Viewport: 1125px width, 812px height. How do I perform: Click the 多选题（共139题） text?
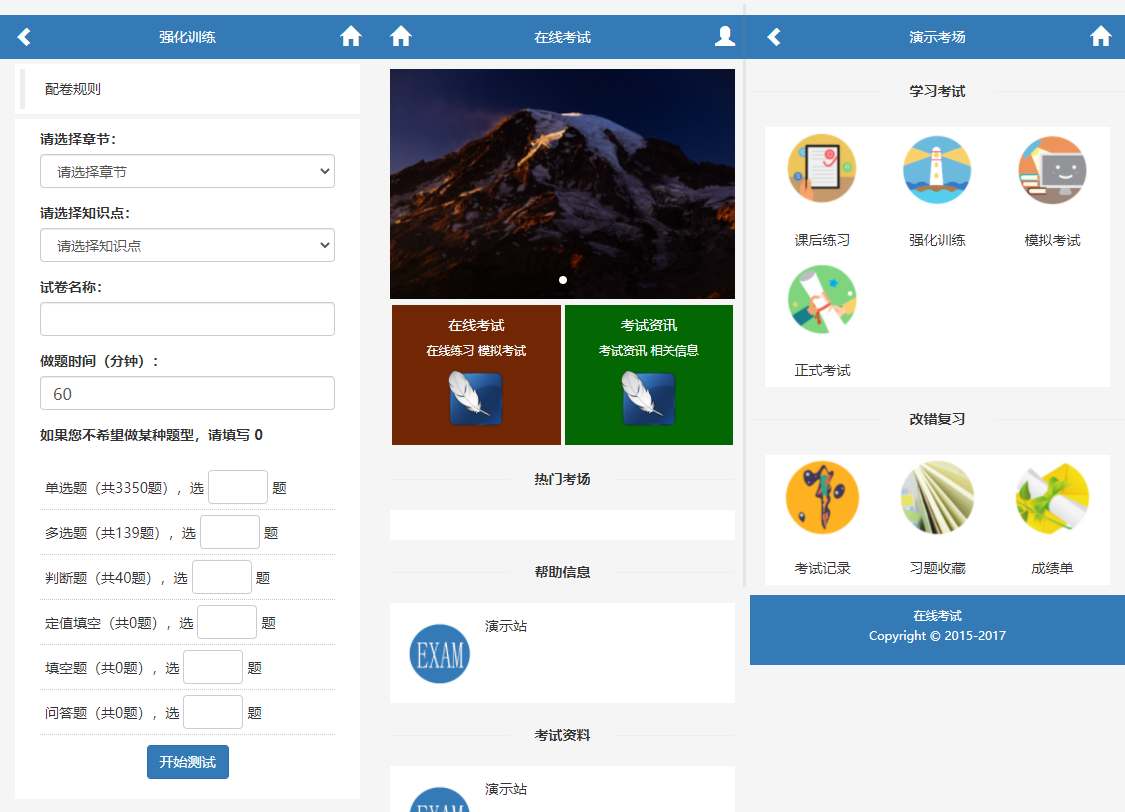pyautogui.click(x=104, y=533)
